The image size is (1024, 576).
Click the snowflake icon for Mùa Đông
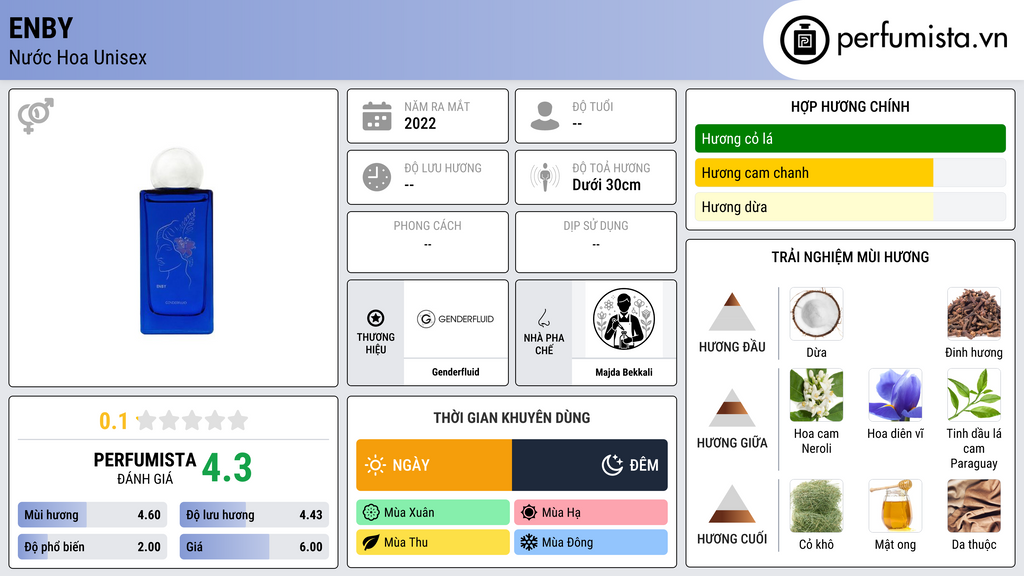pos(529,542)
